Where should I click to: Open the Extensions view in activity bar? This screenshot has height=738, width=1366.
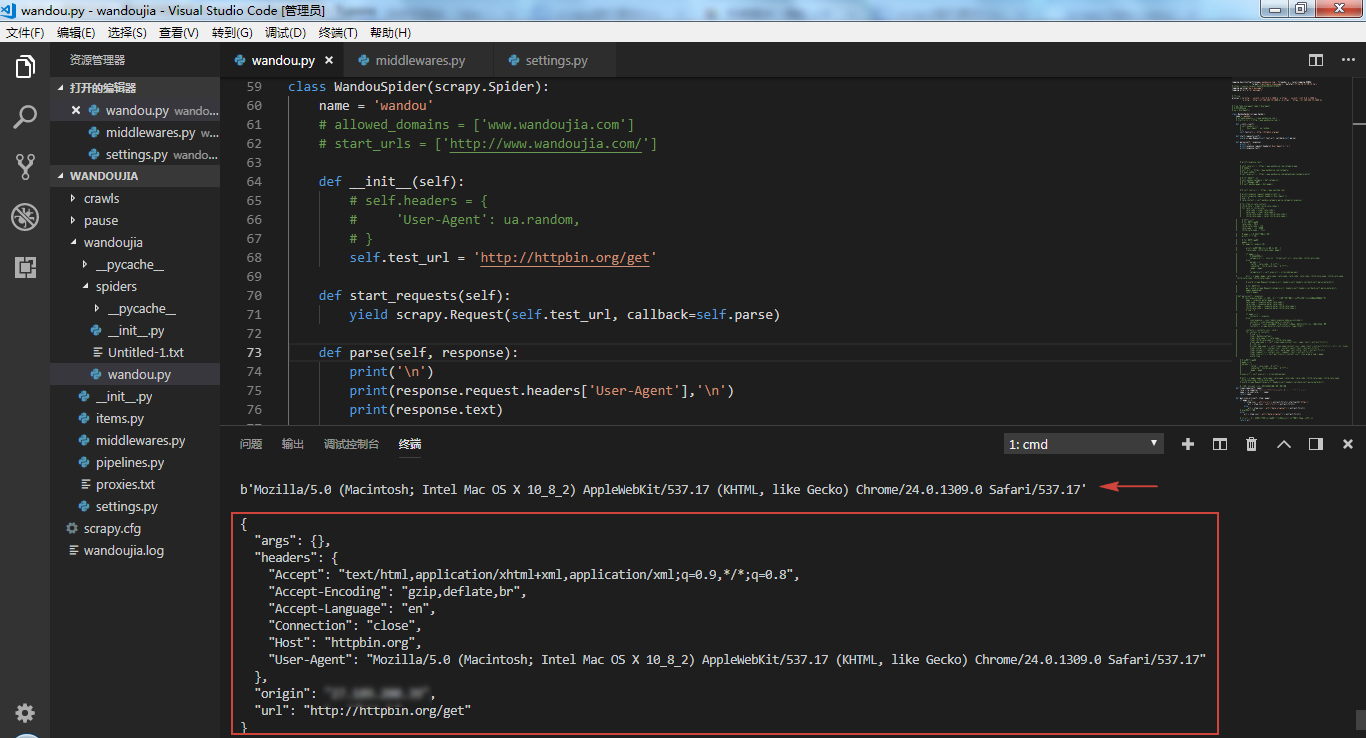point(25,267)
